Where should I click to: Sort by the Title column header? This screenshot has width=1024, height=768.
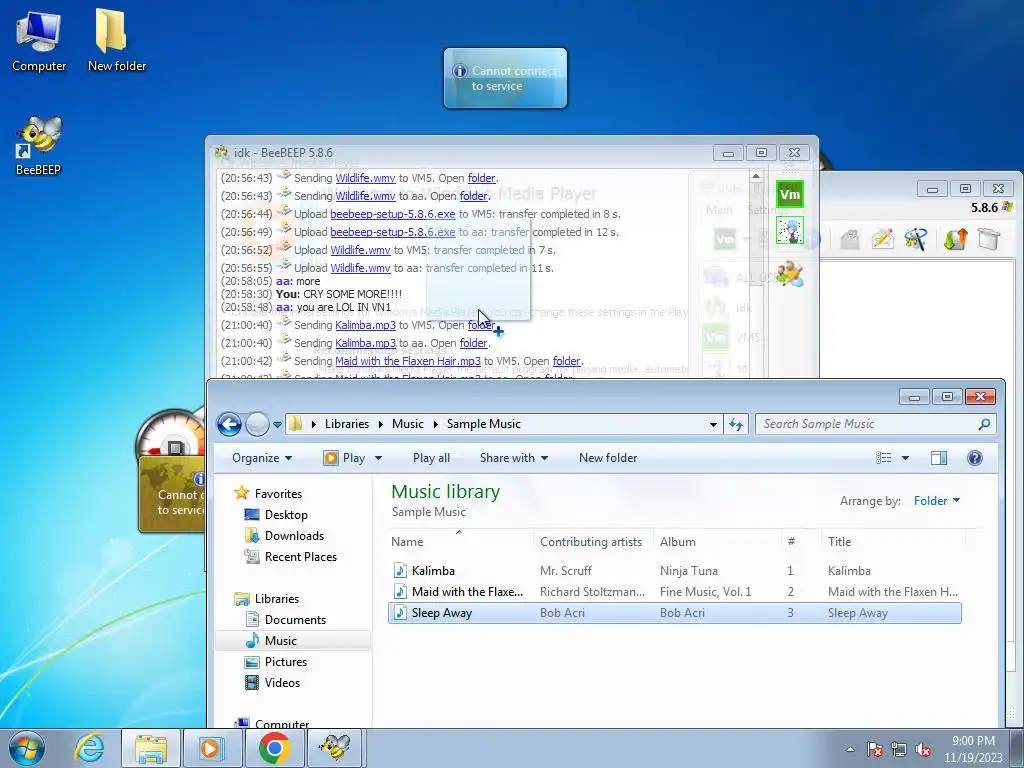click(x=892, y=541)
